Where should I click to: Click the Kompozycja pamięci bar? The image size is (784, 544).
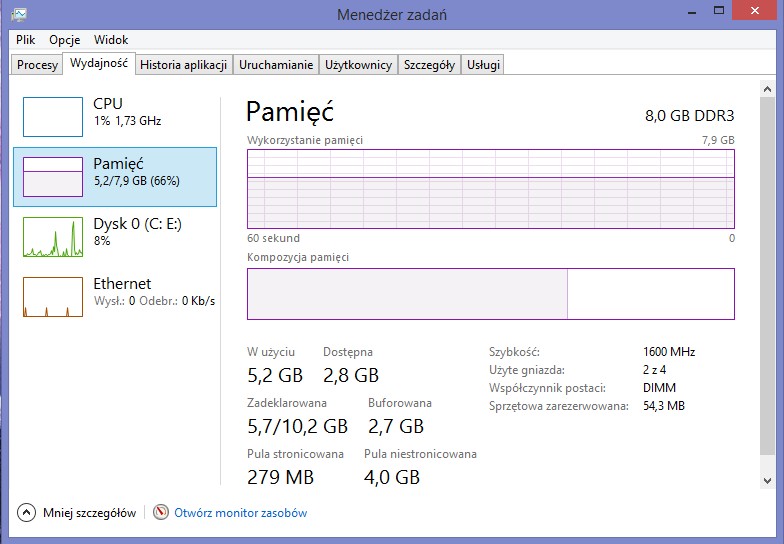[x=490, y=294]
